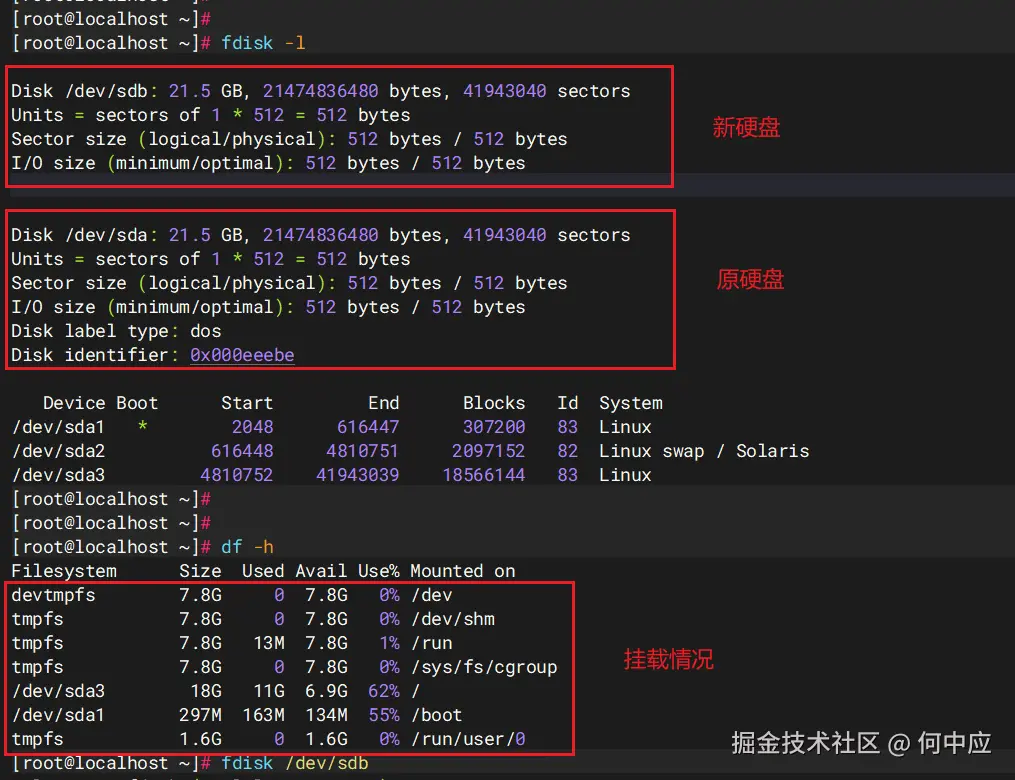The height and width of the screenshot is (780, 1015).
Task: Click the 55% usage value
Action: tap(384, 715)
